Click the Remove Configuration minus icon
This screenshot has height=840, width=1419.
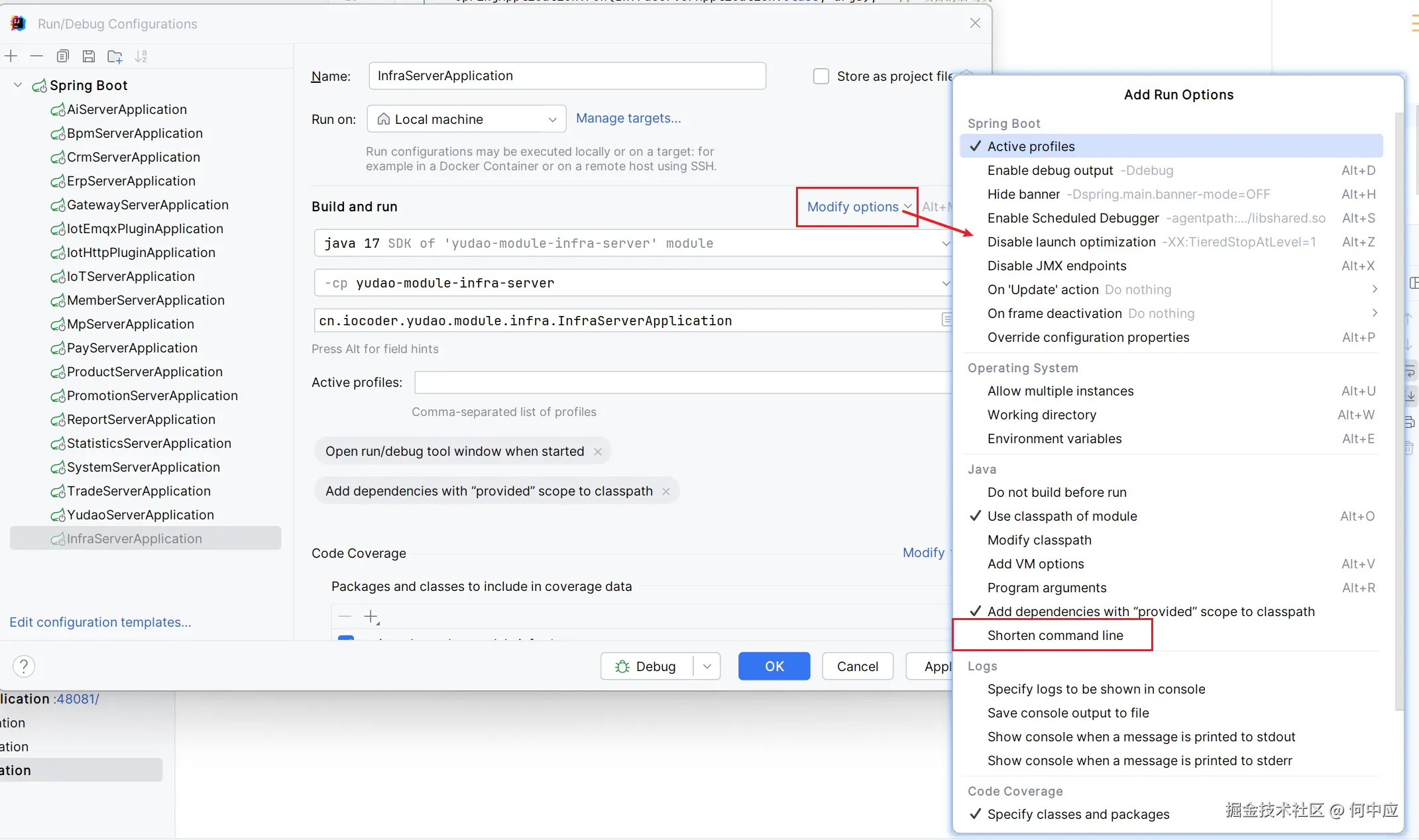(x=36, y=56)
